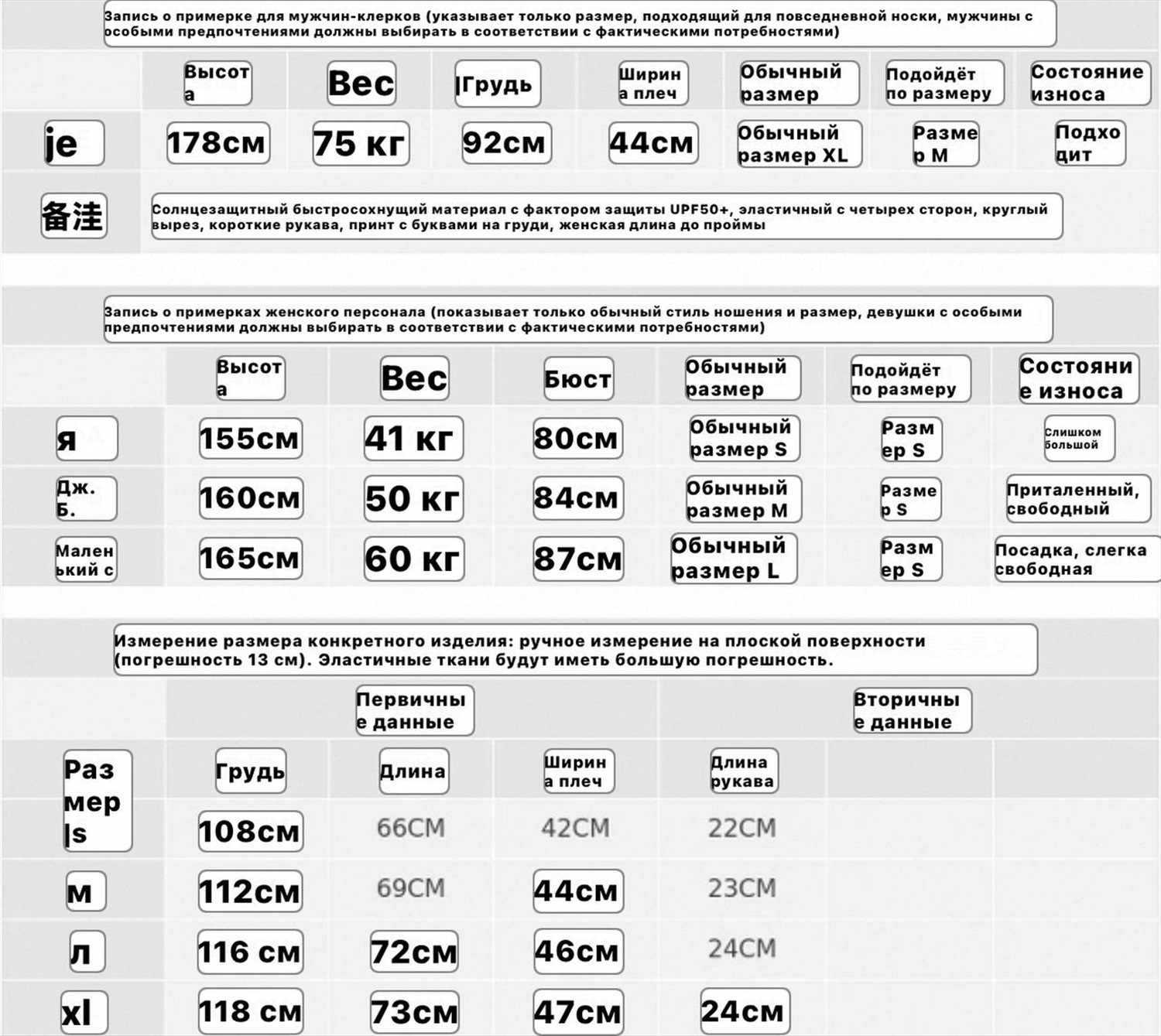1161x1036 pixels.
Task: Select the '47см' shoulder width value
Action: click(x=578, y=1012)
